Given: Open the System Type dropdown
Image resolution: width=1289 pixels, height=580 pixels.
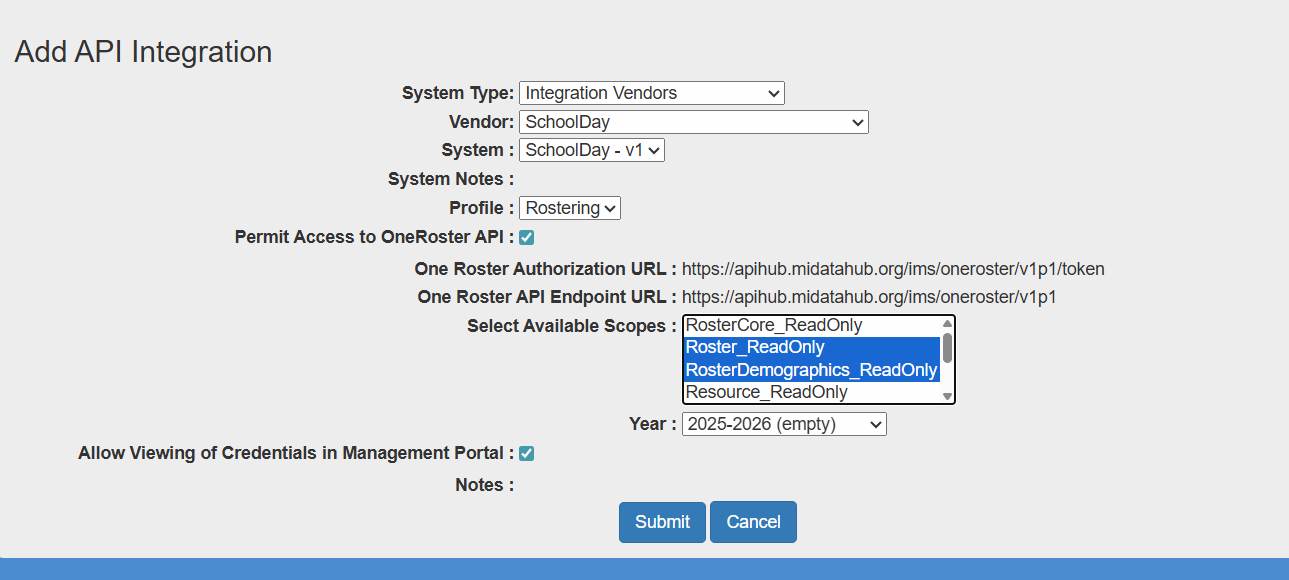Looking at the screenshot, I should point(651,93).
